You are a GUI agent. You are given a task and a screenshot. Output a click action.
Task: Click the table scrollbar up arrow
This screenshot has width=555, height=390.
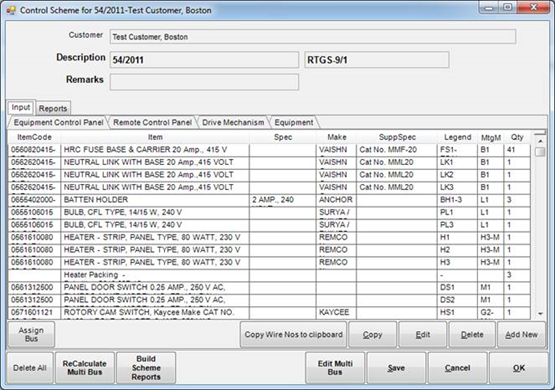pyautogui.click(x=540, y=141)
